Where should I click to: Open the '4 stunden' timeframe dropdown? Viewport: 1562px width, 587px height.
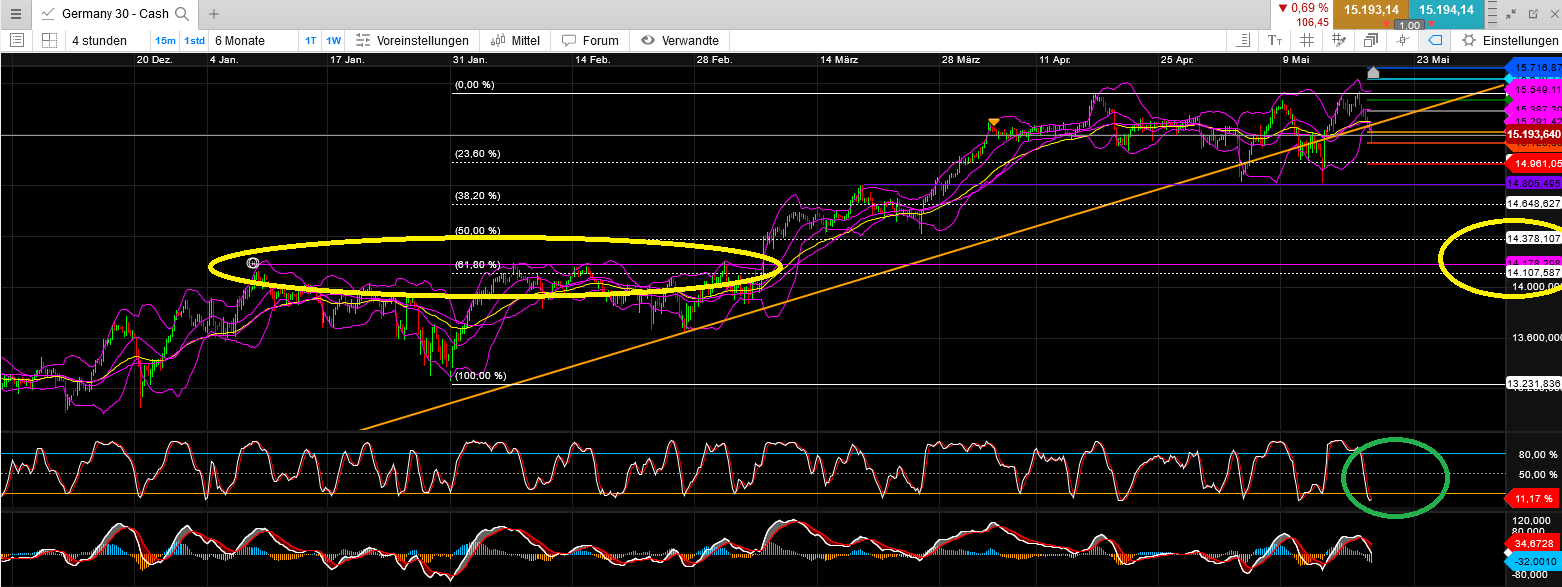(x=99, y=41)
